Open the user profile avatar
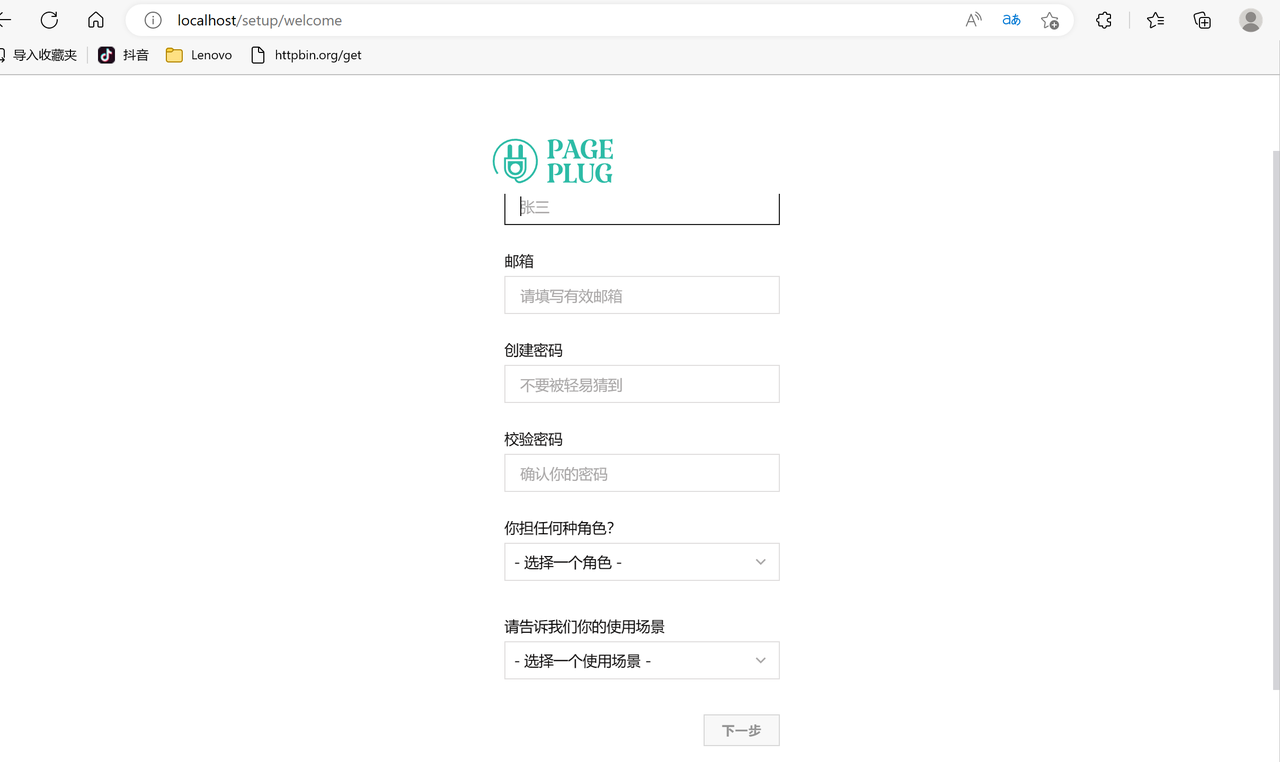Image resolution: width=1280 pixels, height=762 pixels. [x=1251, y=20]
